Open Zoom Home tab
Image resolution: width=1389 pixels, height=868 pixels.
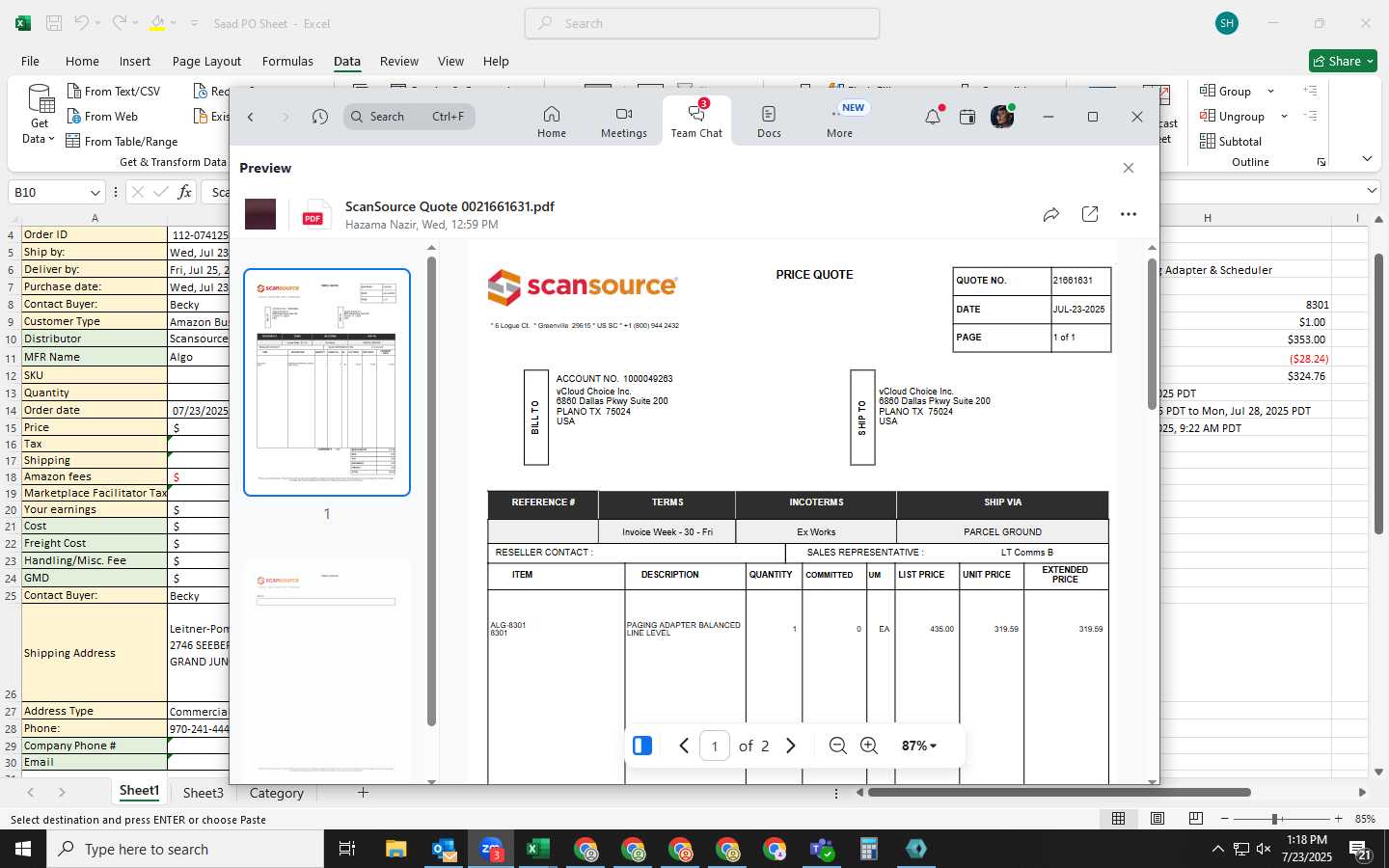point(552,122)
